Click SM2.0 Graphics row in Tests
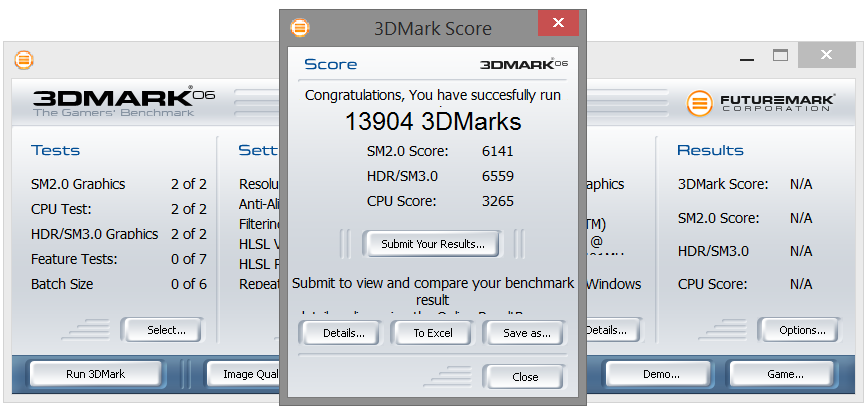Image resolution: width=868 pixels, height=417 pixels. (119, 184)
